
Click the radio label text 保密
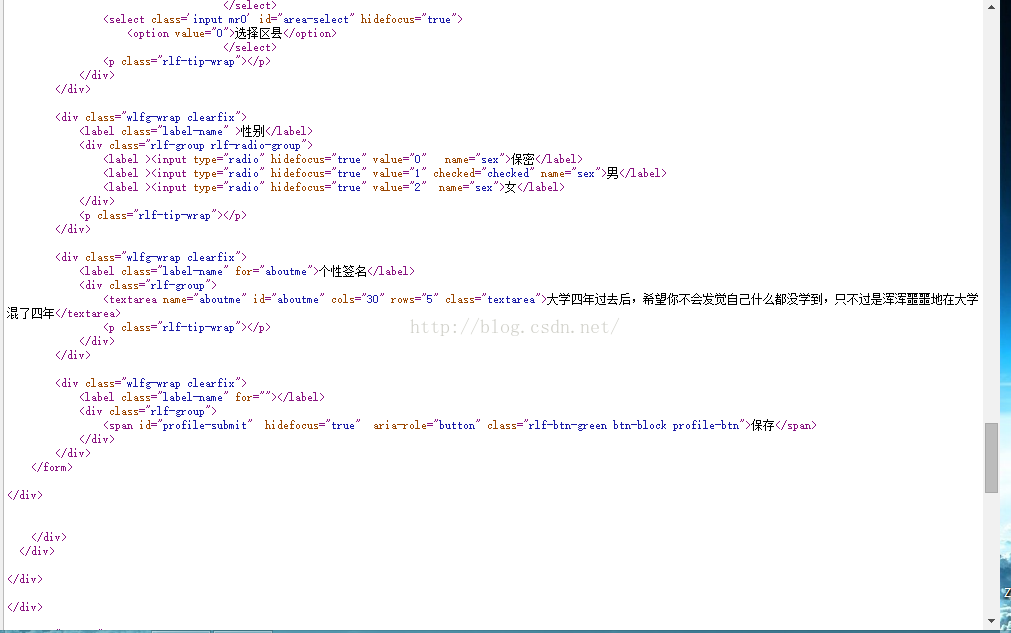(523, 159)
